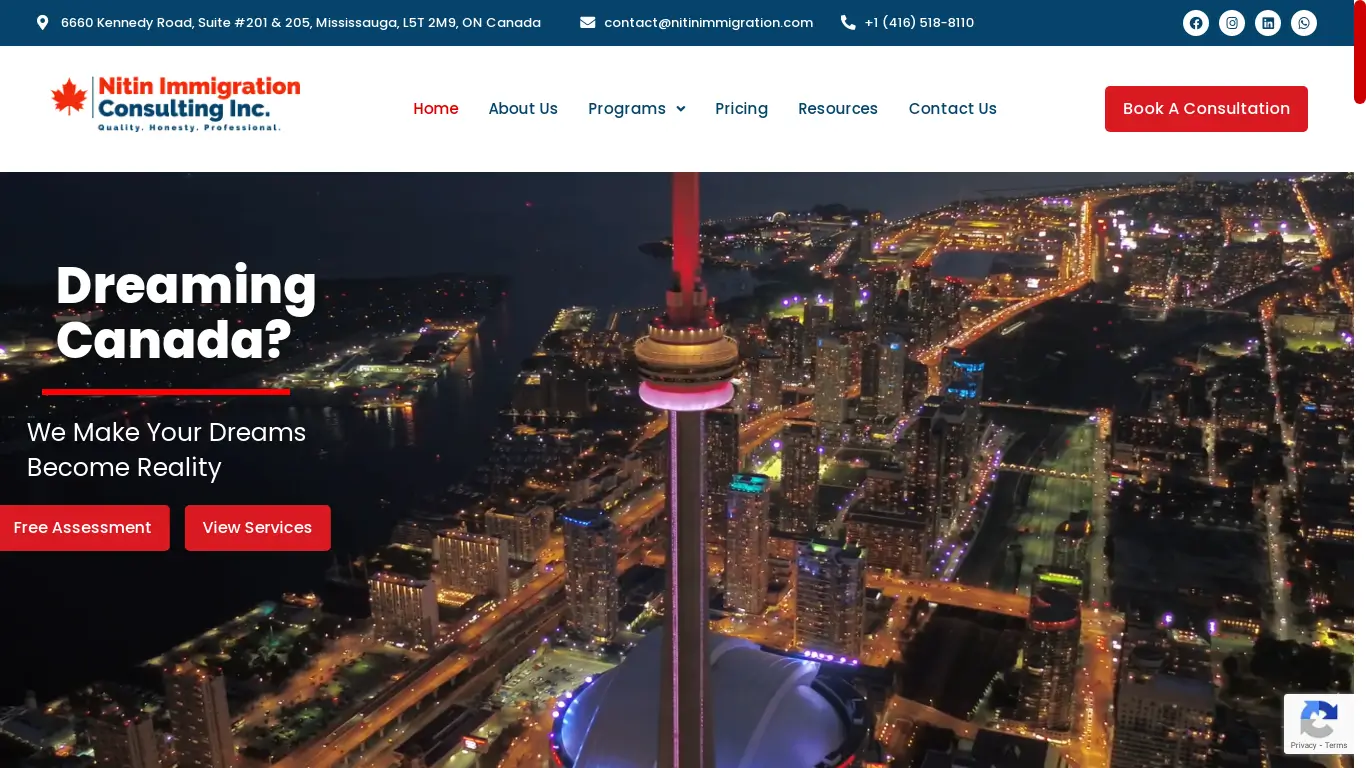Open the Pricing page

pos(741,109)
